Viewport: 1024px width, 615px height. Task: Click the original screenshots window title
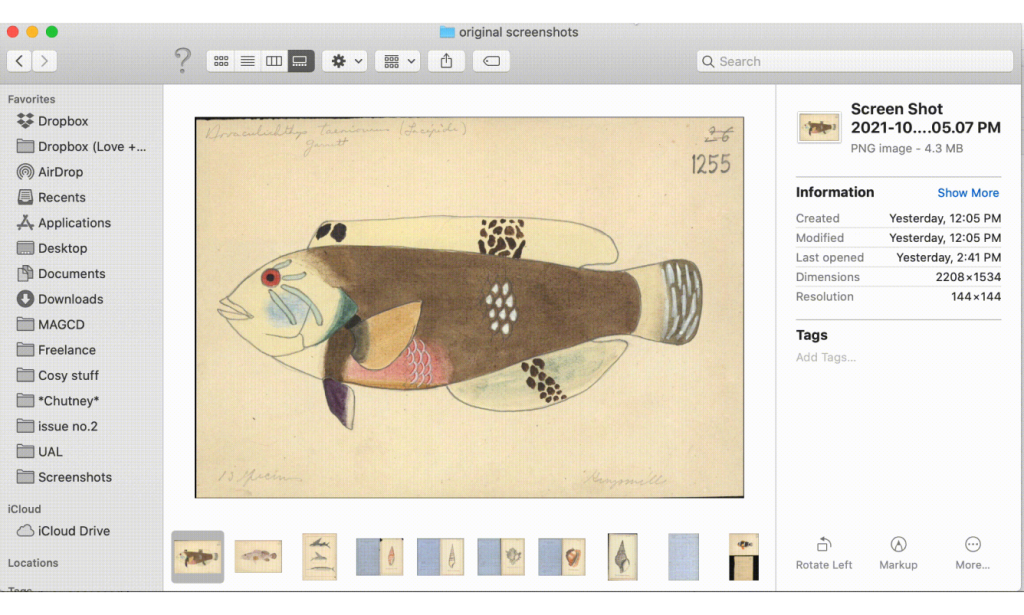509,32
